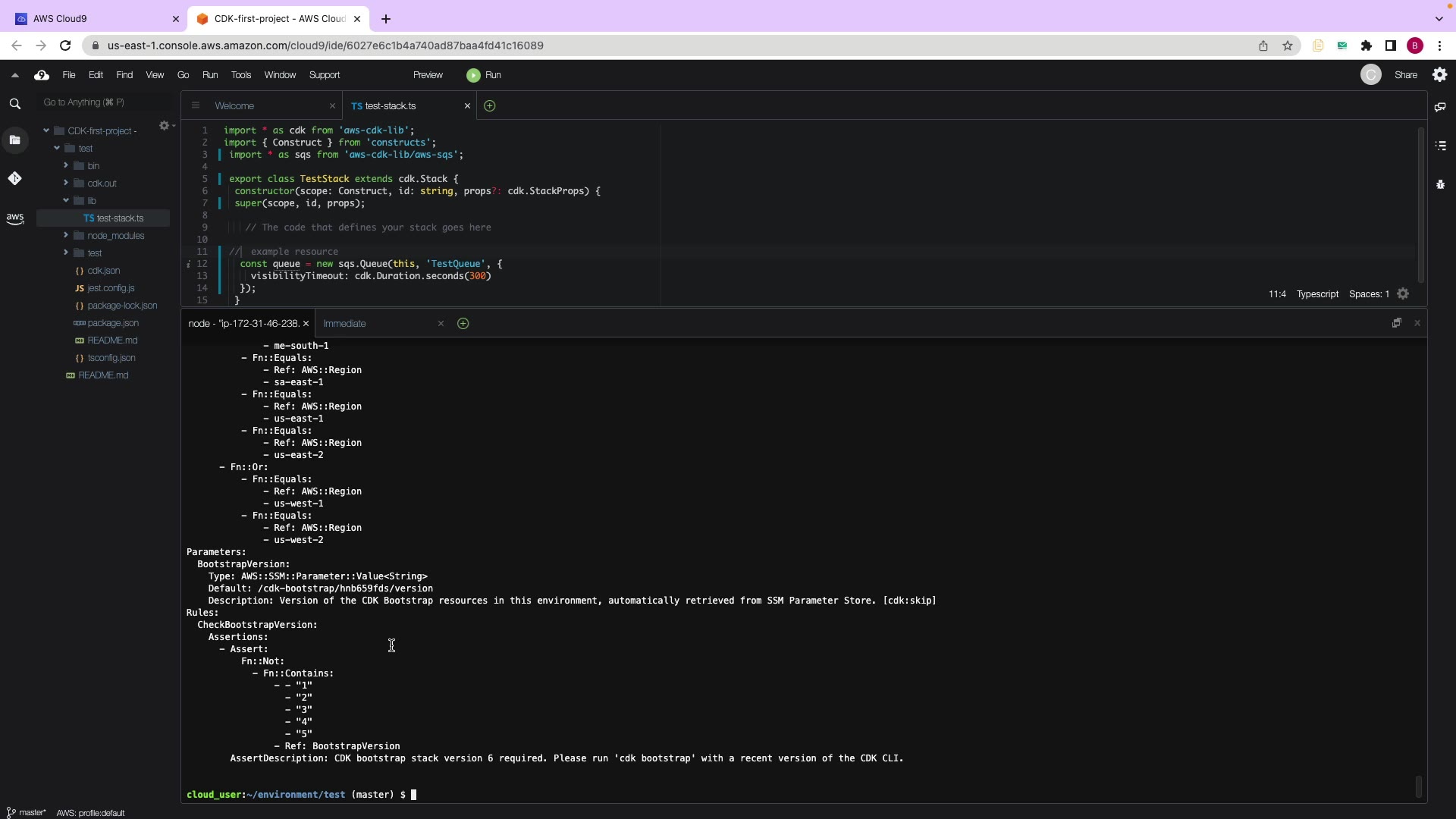Open the Environment file tree sidebar icon

(x=14, y=140)
